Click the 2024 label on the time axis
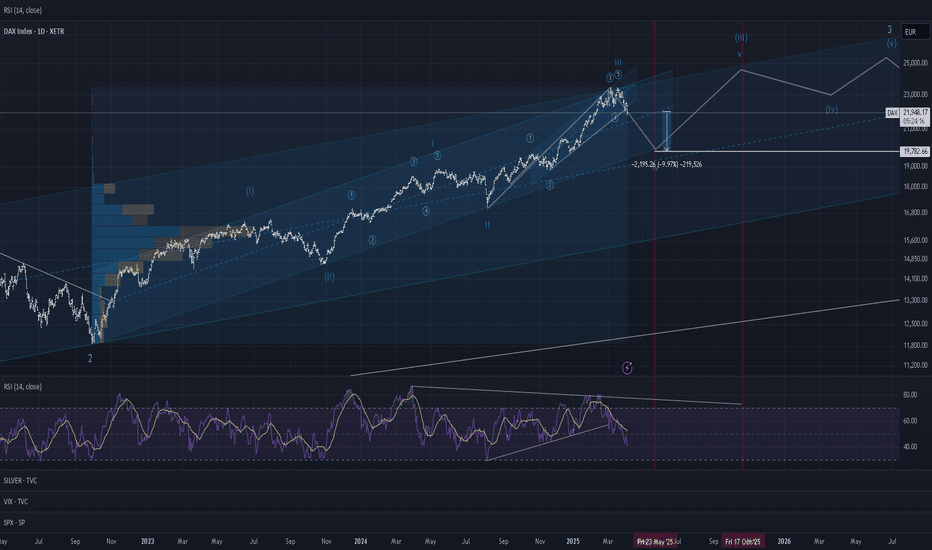932x550 pixels. (x=360, y=541)
